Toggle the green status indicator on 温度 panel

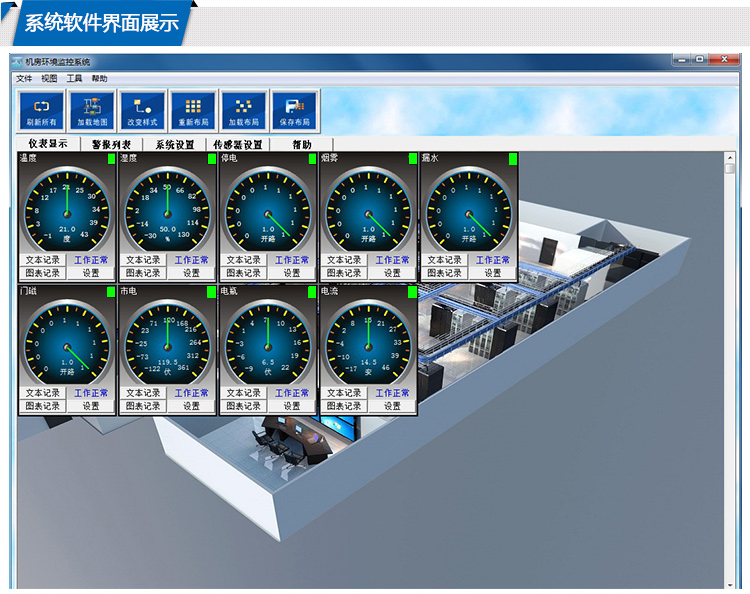(112, 159)
